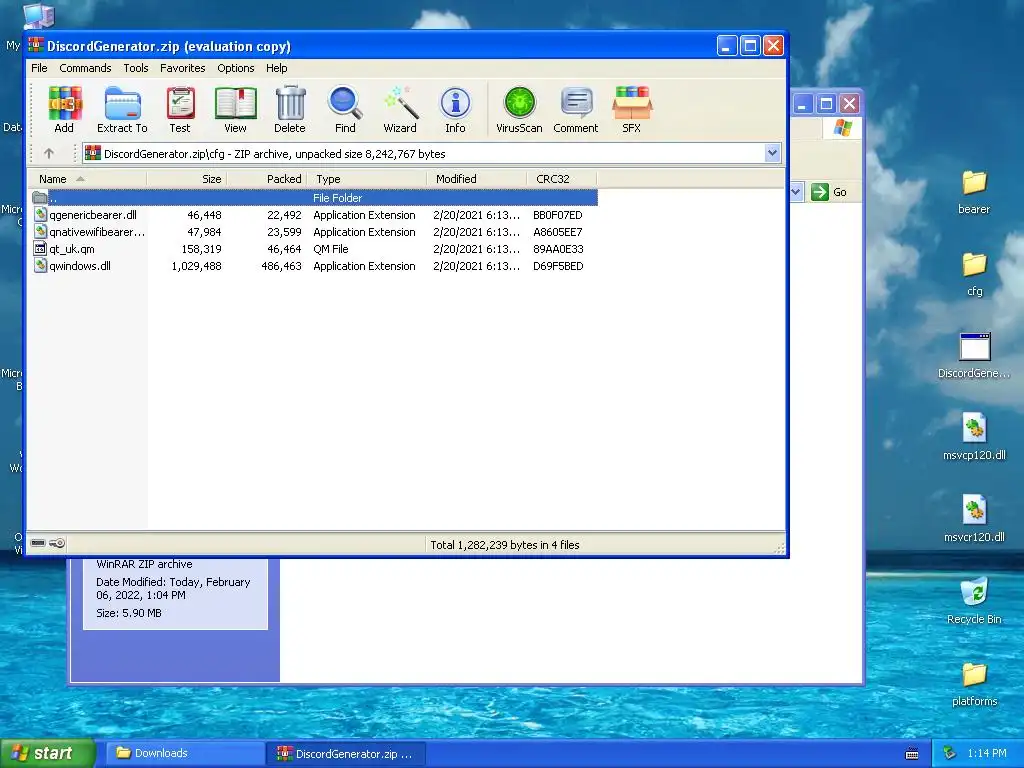Open the Recycle Bin

[974, 601]
